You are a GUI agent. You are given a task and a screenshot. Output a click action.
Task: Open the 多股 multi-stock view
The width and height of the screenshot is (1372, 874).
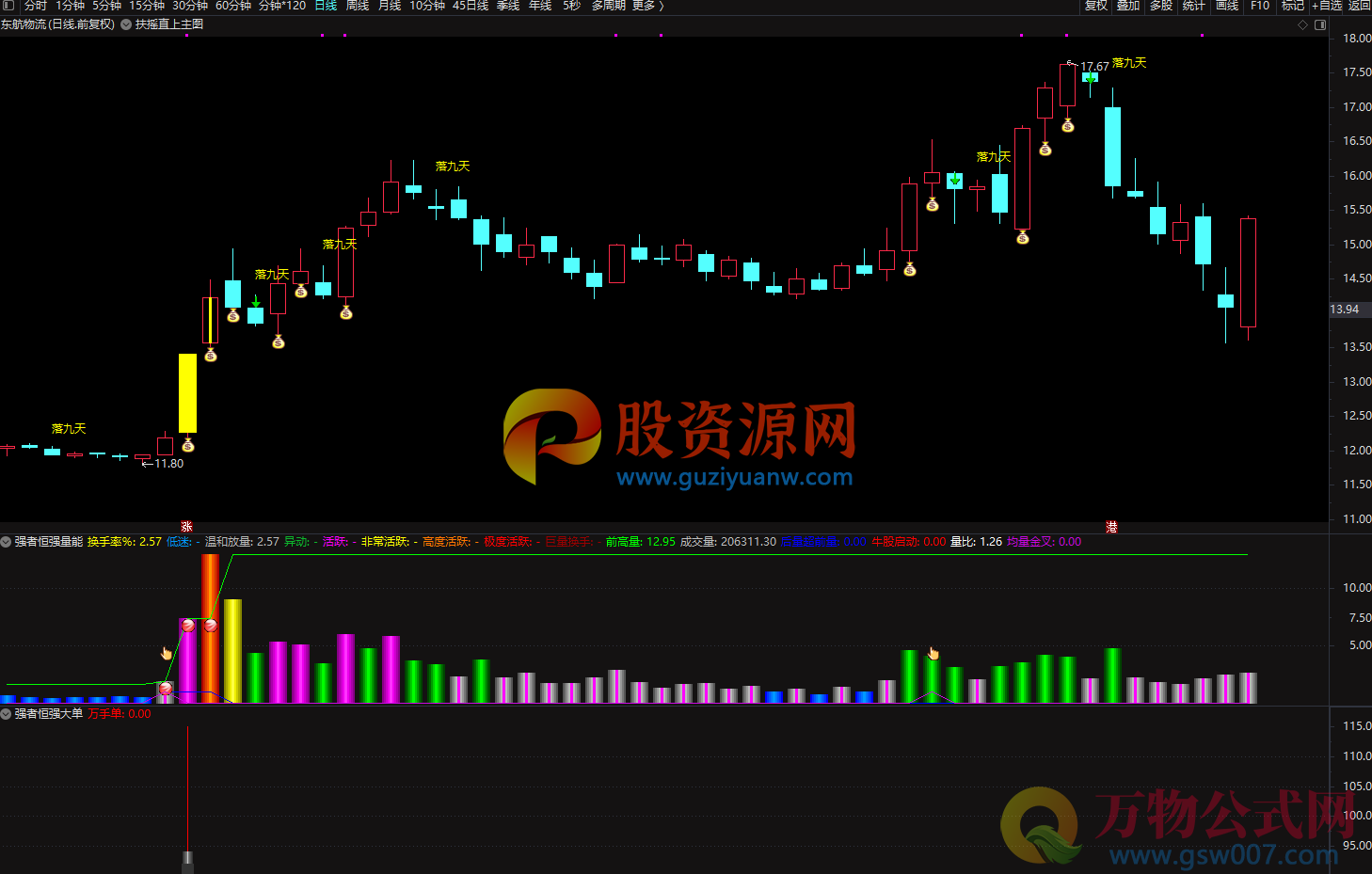point(1161,5)
